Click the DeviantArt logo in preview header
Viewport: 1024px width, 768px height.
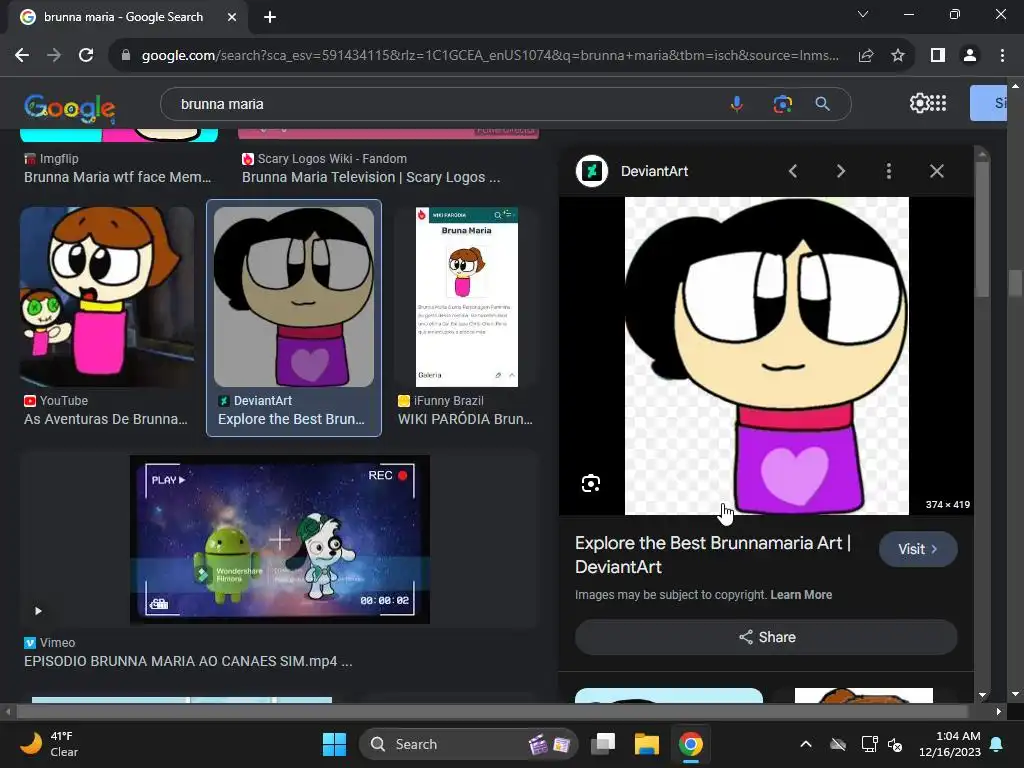592,171
